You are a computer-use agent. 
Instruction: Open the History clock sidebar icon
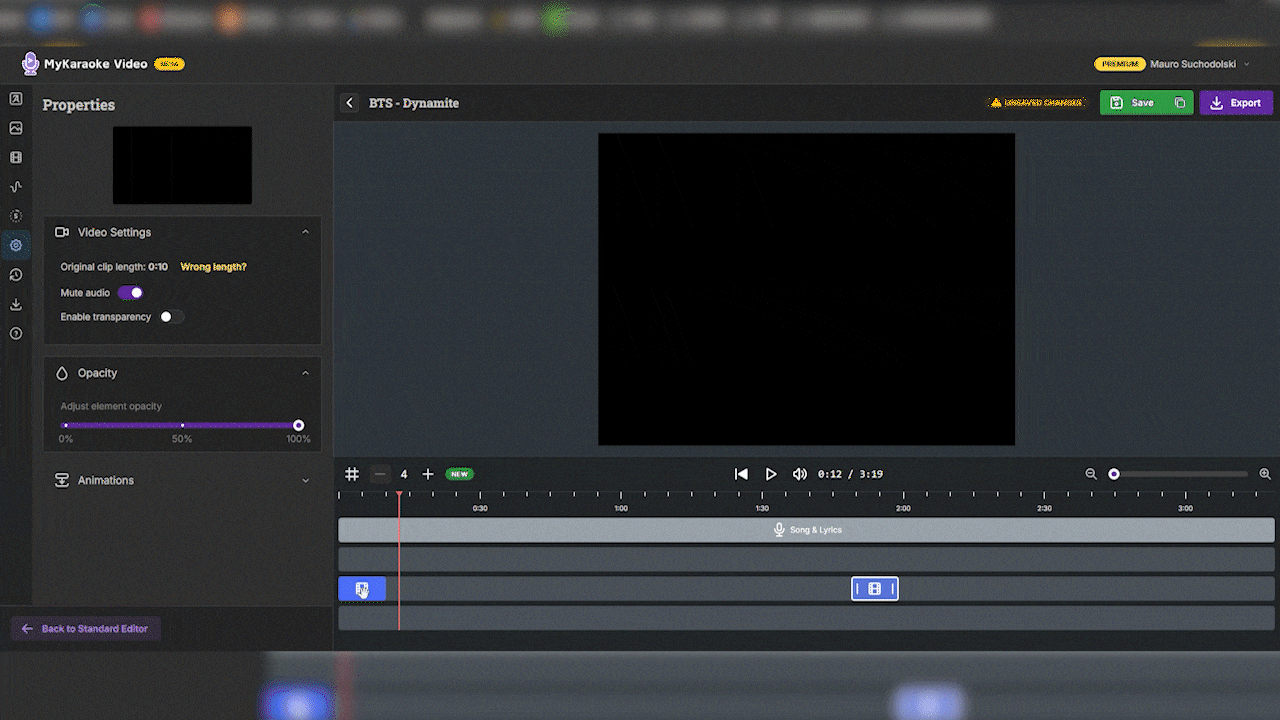(16, 275)
